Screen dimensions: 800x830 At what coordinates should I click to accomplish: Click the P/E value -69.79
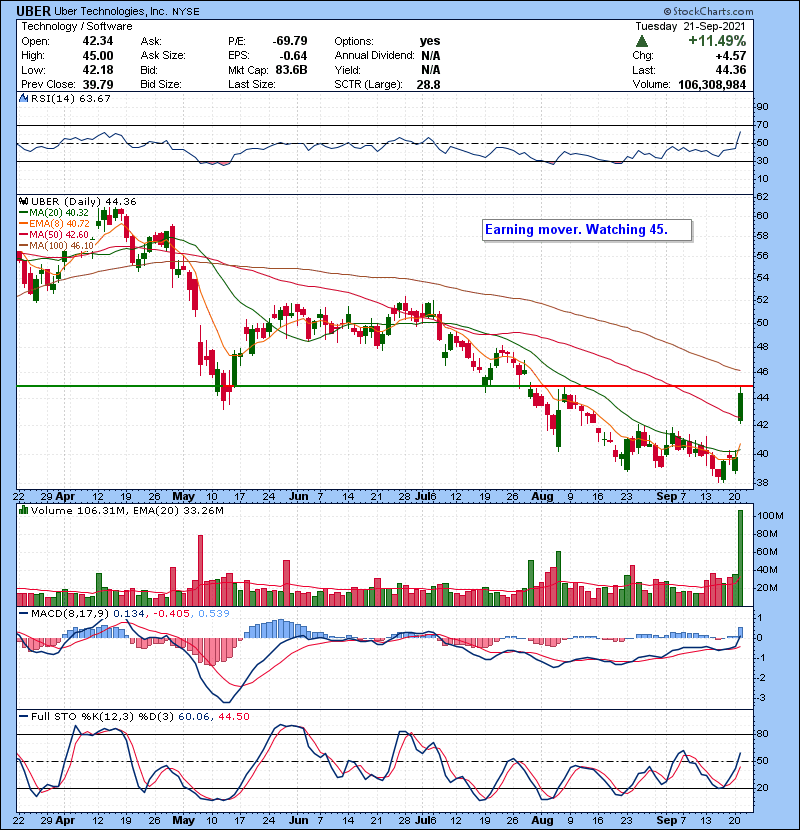tap(290, 41)
